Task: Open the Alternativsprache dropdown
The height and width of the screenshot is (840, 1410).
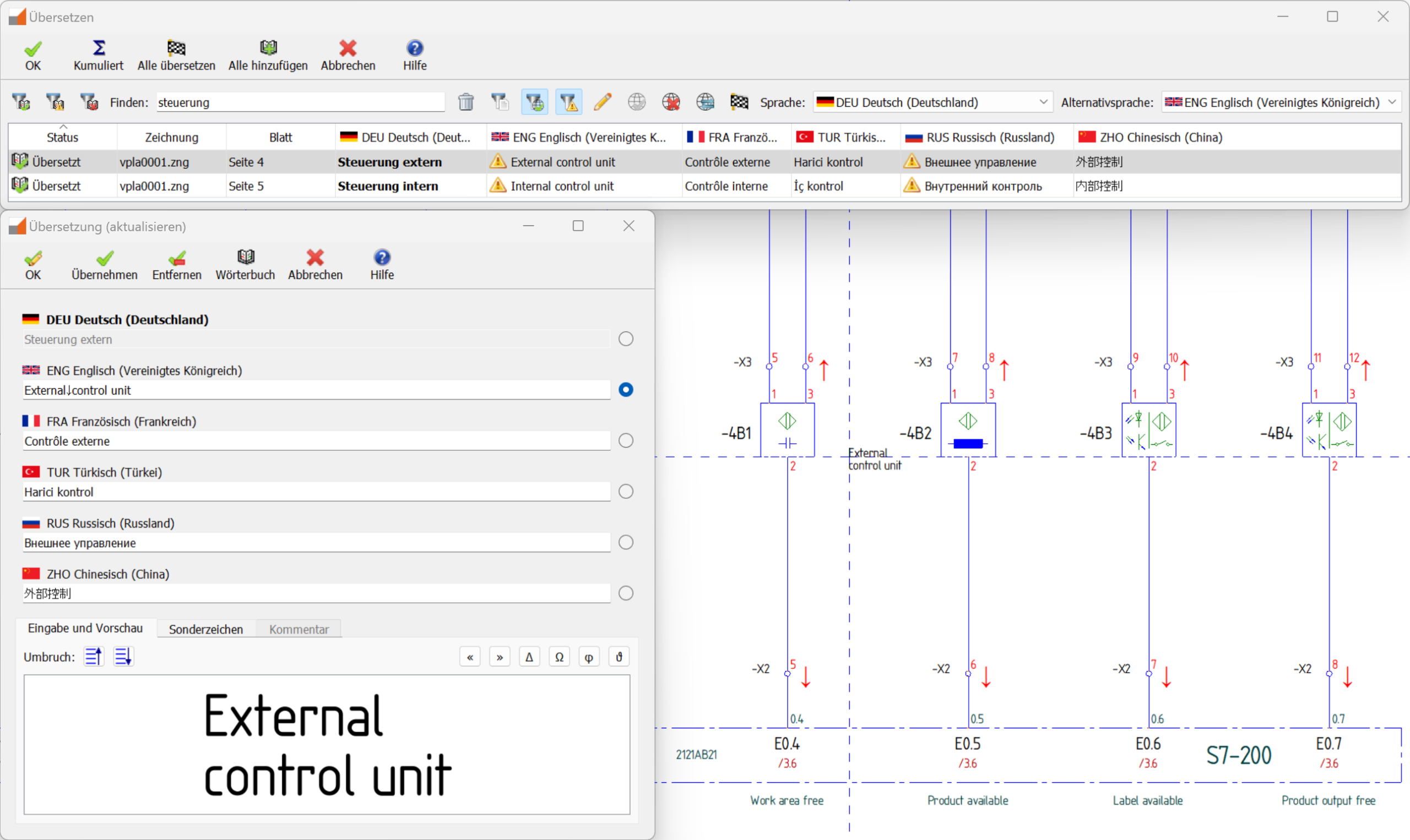Action: [1281, 102]
